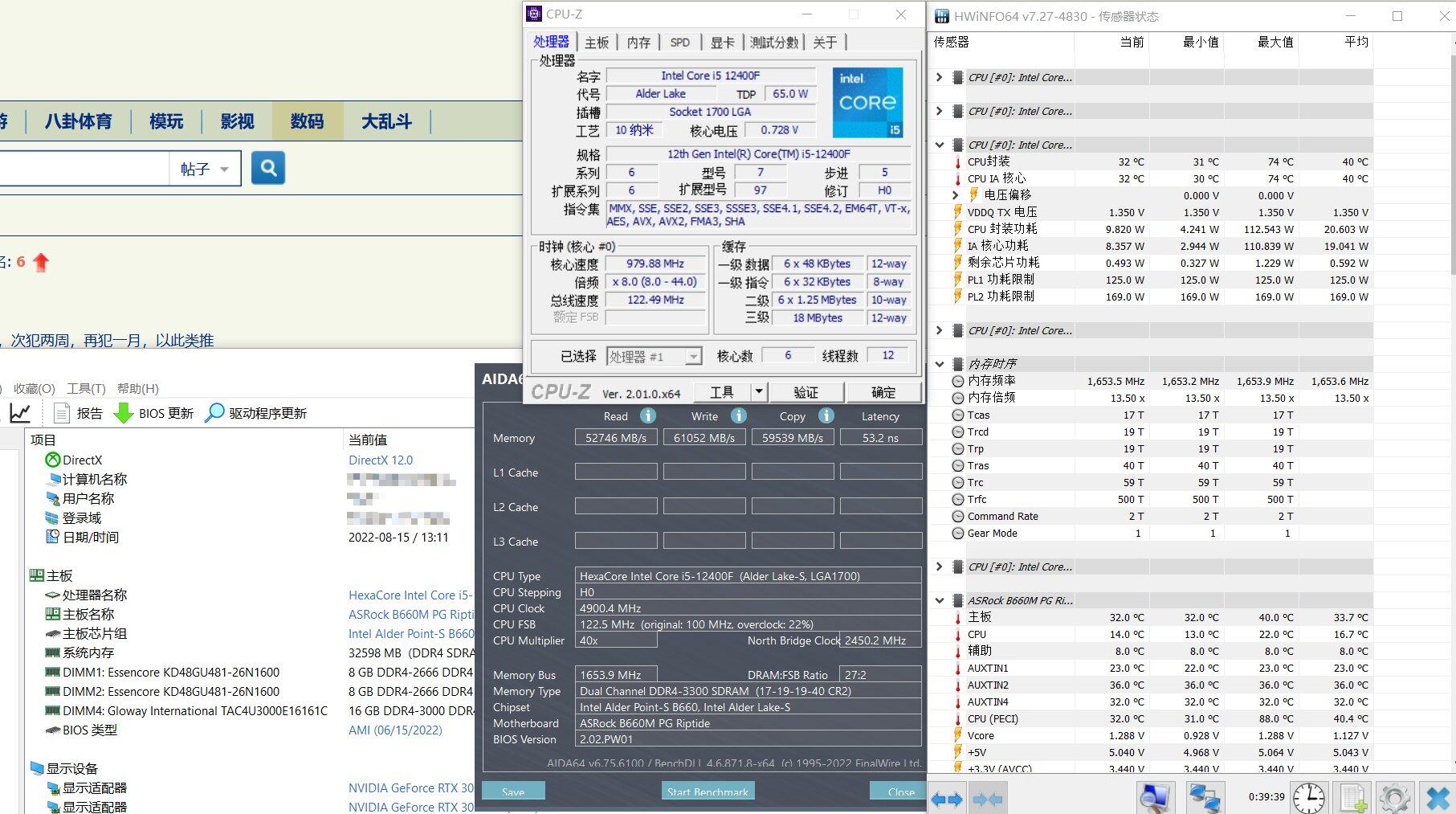The height and width of the screenshot is (814, 1456).
Task: Open the 关于 tab in CPU-Z
Action: (825, 43)
